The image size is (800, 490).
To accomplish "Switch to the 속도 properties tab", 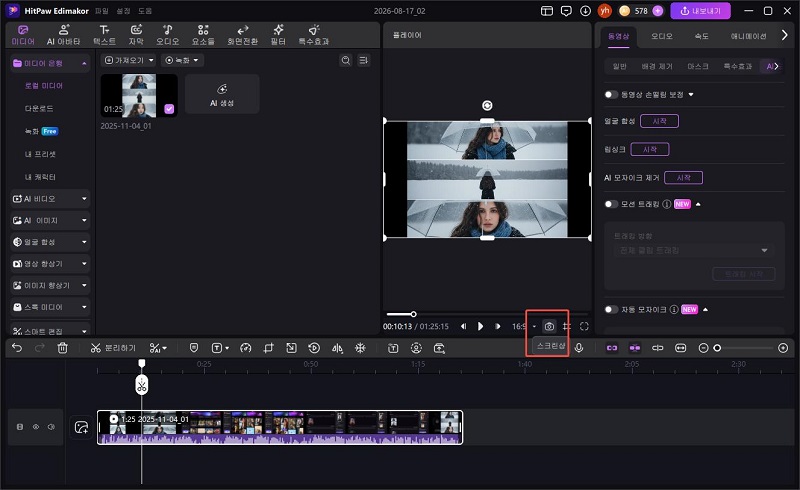I will coord(702,36).
